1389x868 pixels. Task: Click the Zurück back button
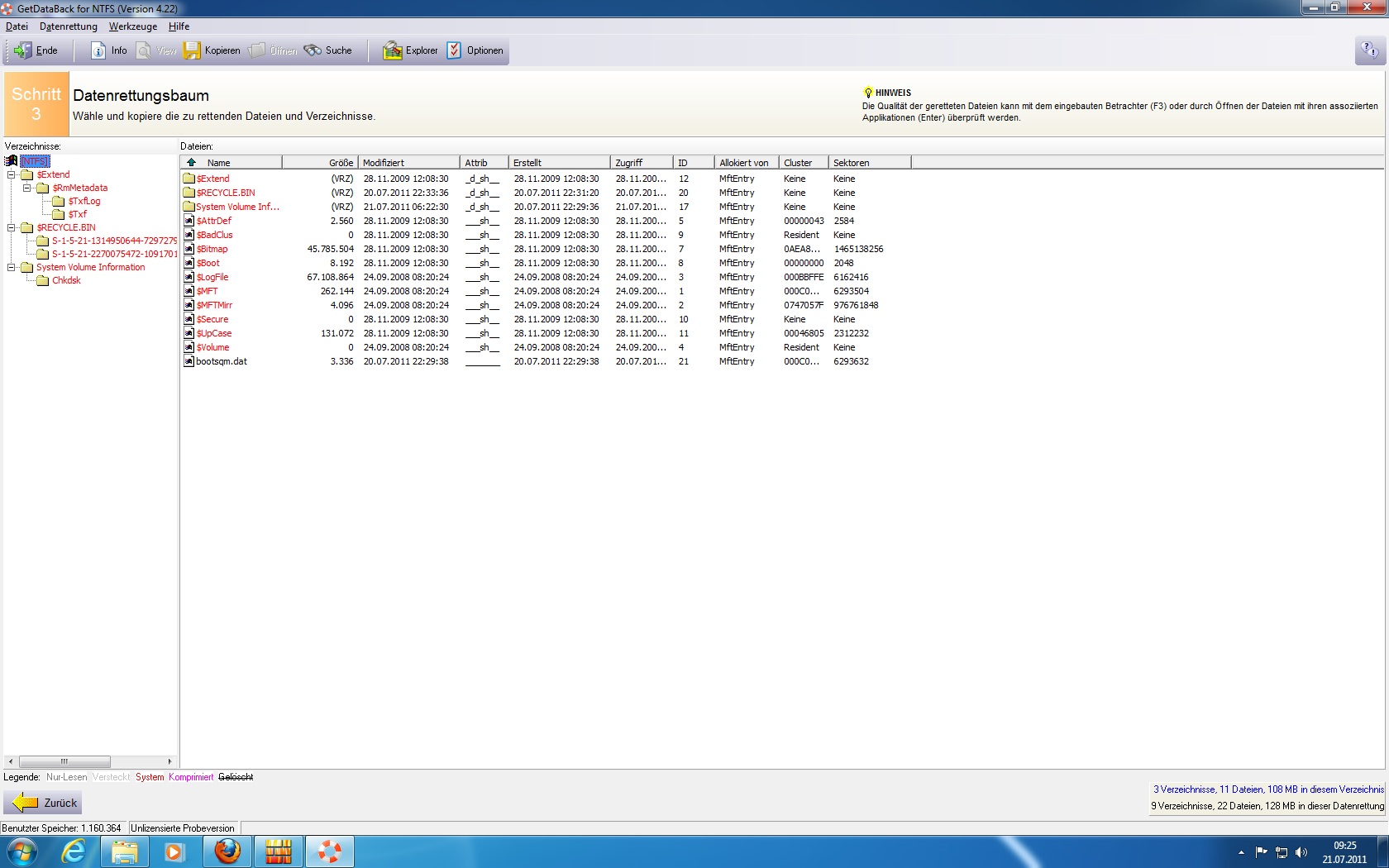click(x=43, y=803)
